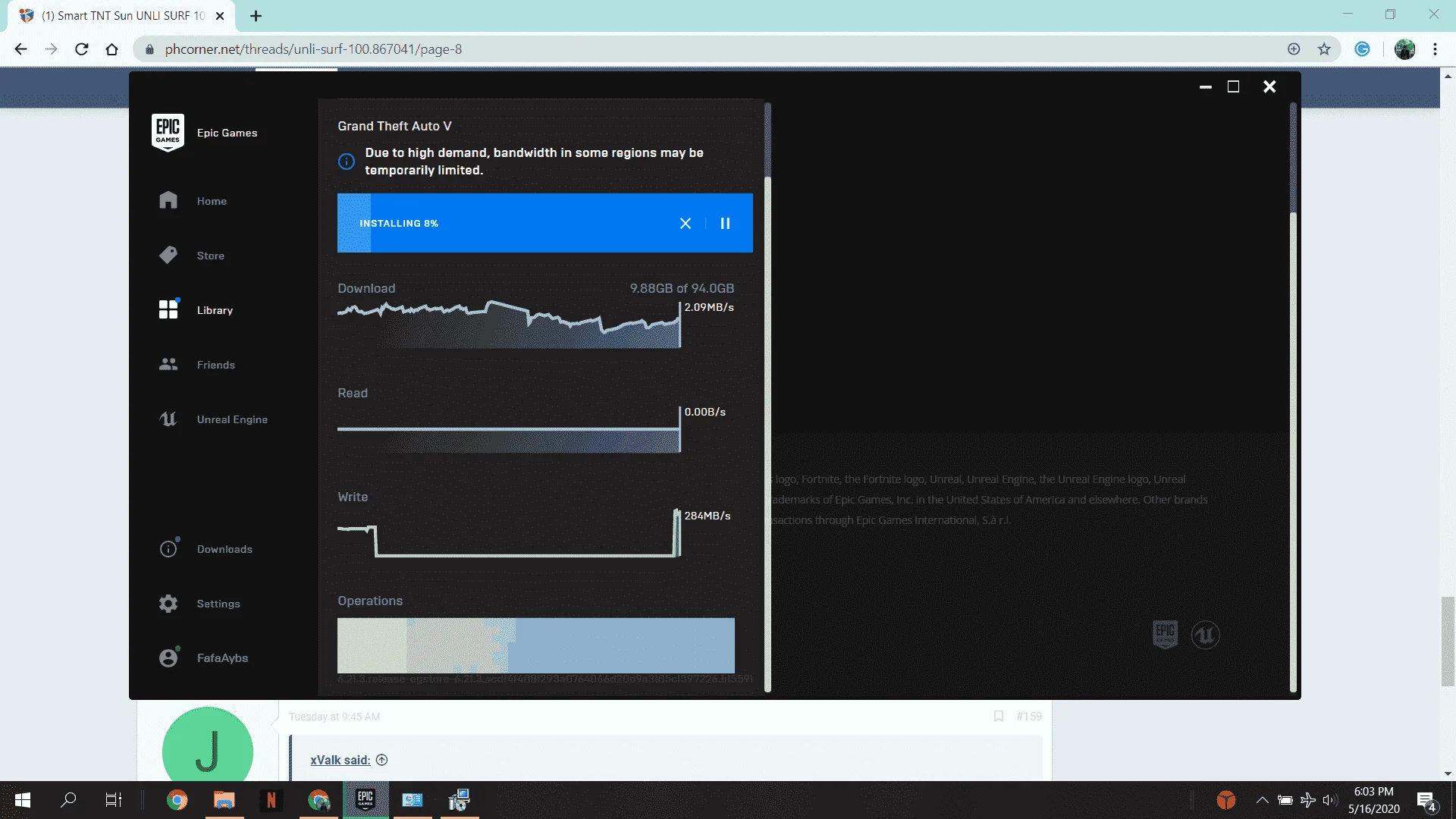Click the battery icon in system tray

click(x=1285, y=800)
